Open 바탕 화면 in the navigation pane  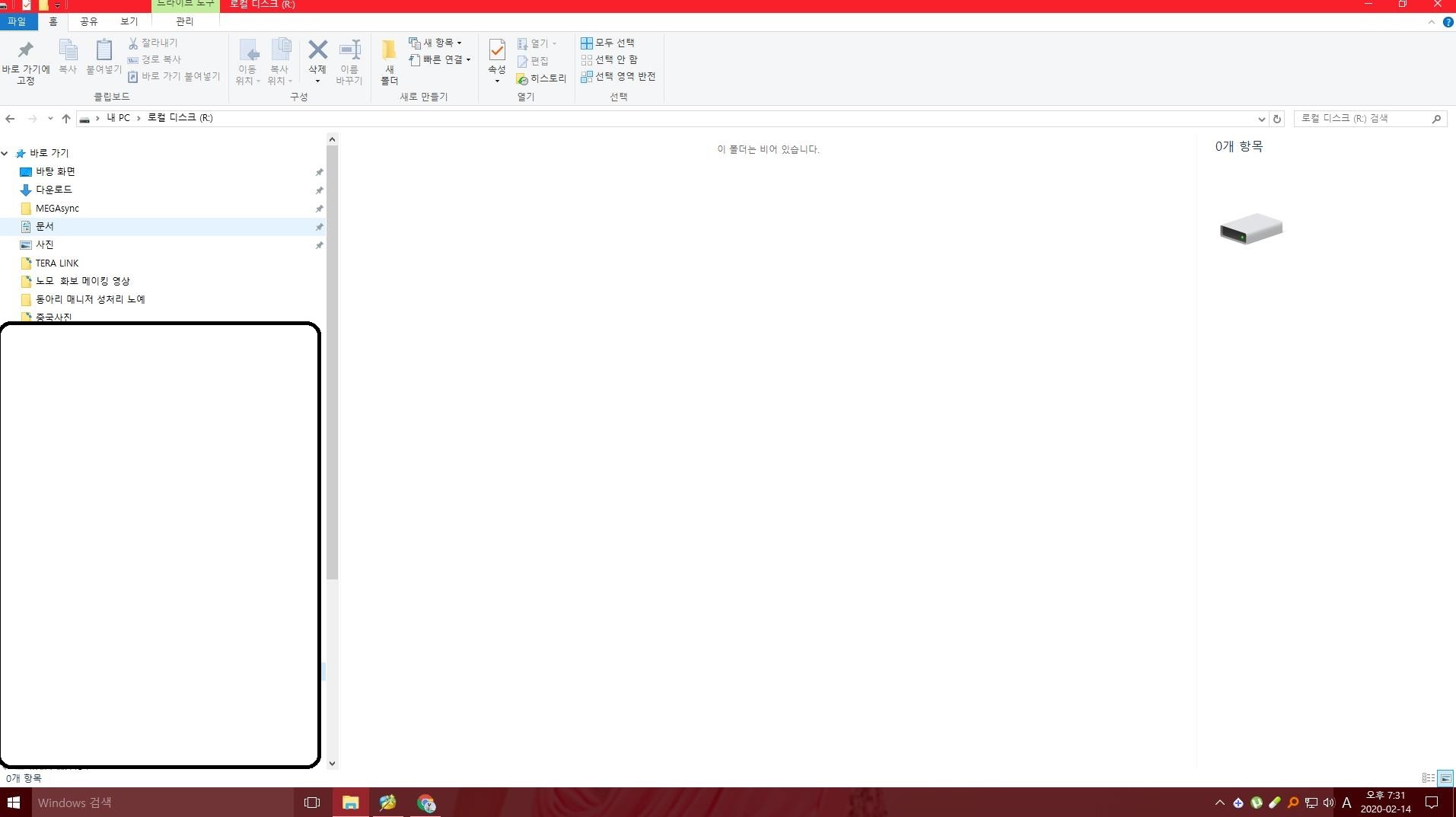point(55,172)
